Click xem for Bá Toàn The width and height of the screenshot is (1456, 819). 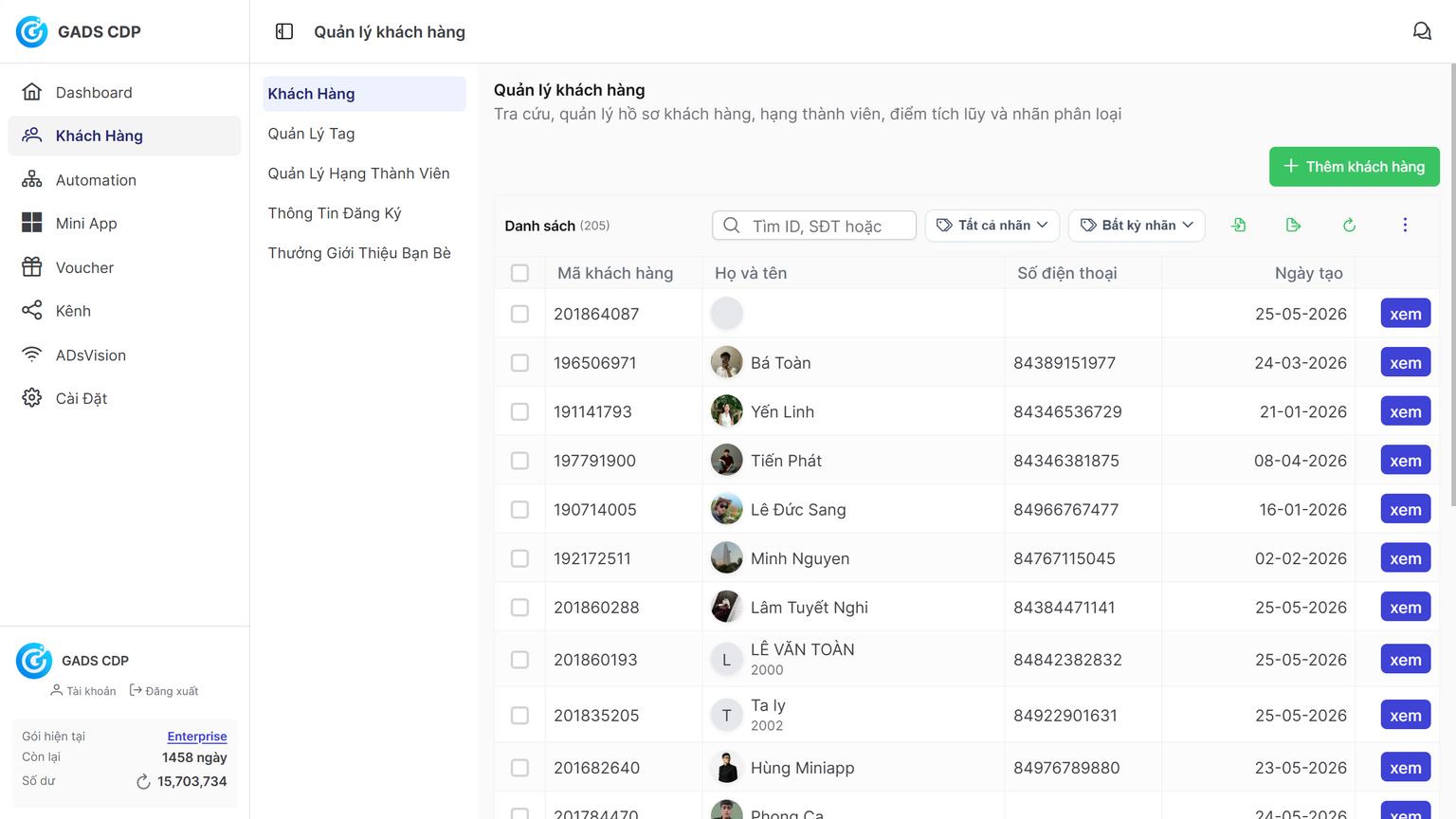1405,363
